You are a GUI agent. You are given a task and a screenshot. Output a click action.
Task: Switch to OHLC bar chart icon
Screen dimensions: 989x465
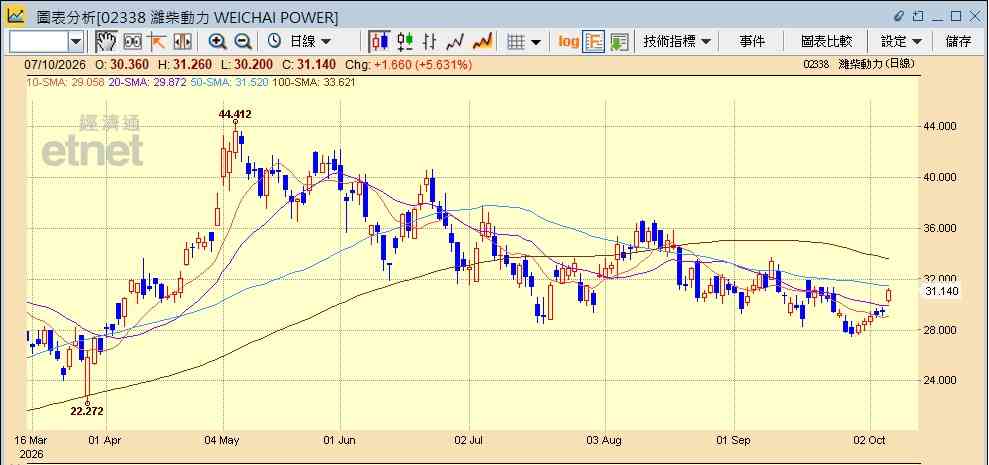coord(430,42)
